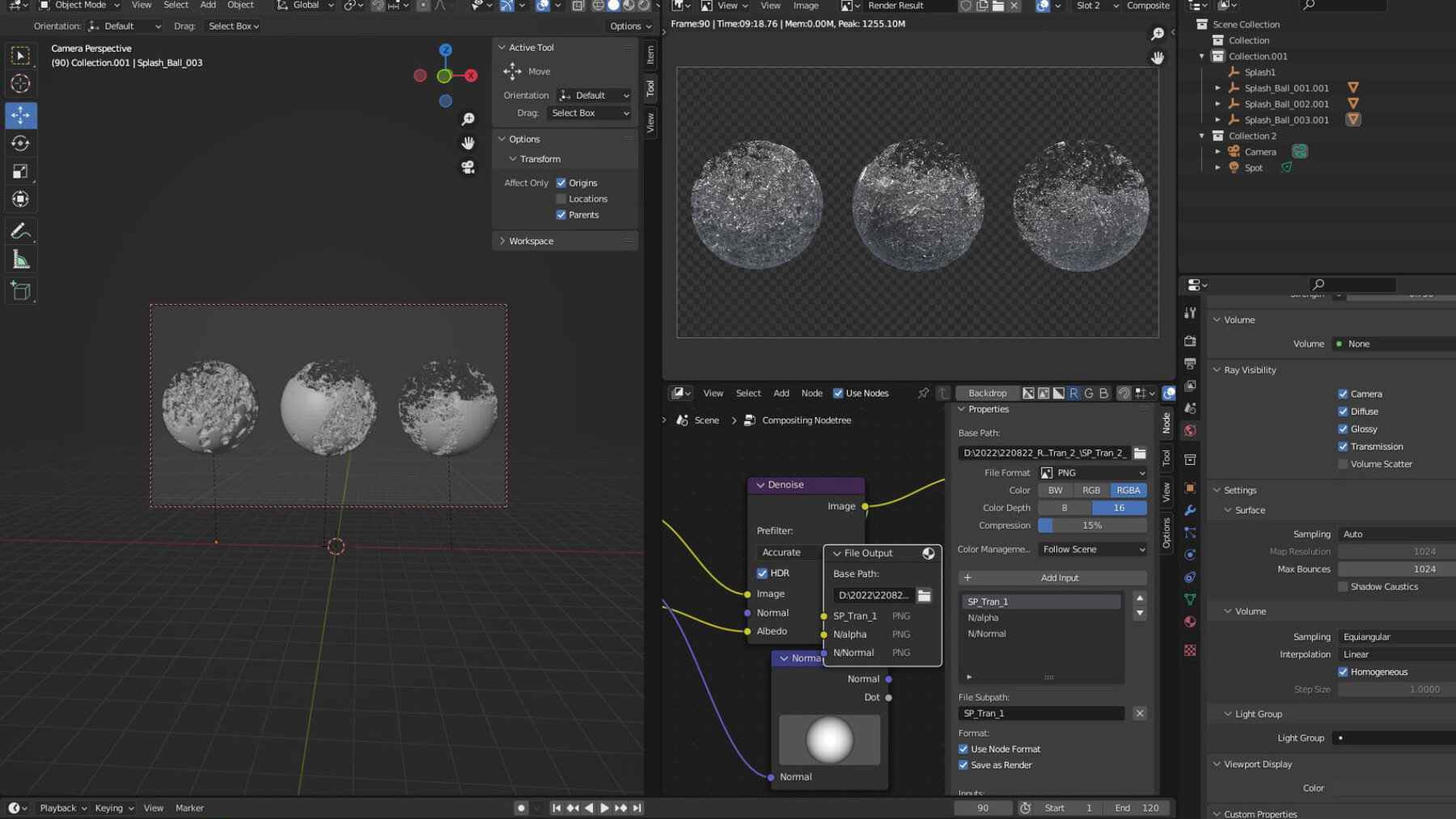Select the Rotate tool
Viewport: 1456px width, 819px height.
click(x=21, y=143)
